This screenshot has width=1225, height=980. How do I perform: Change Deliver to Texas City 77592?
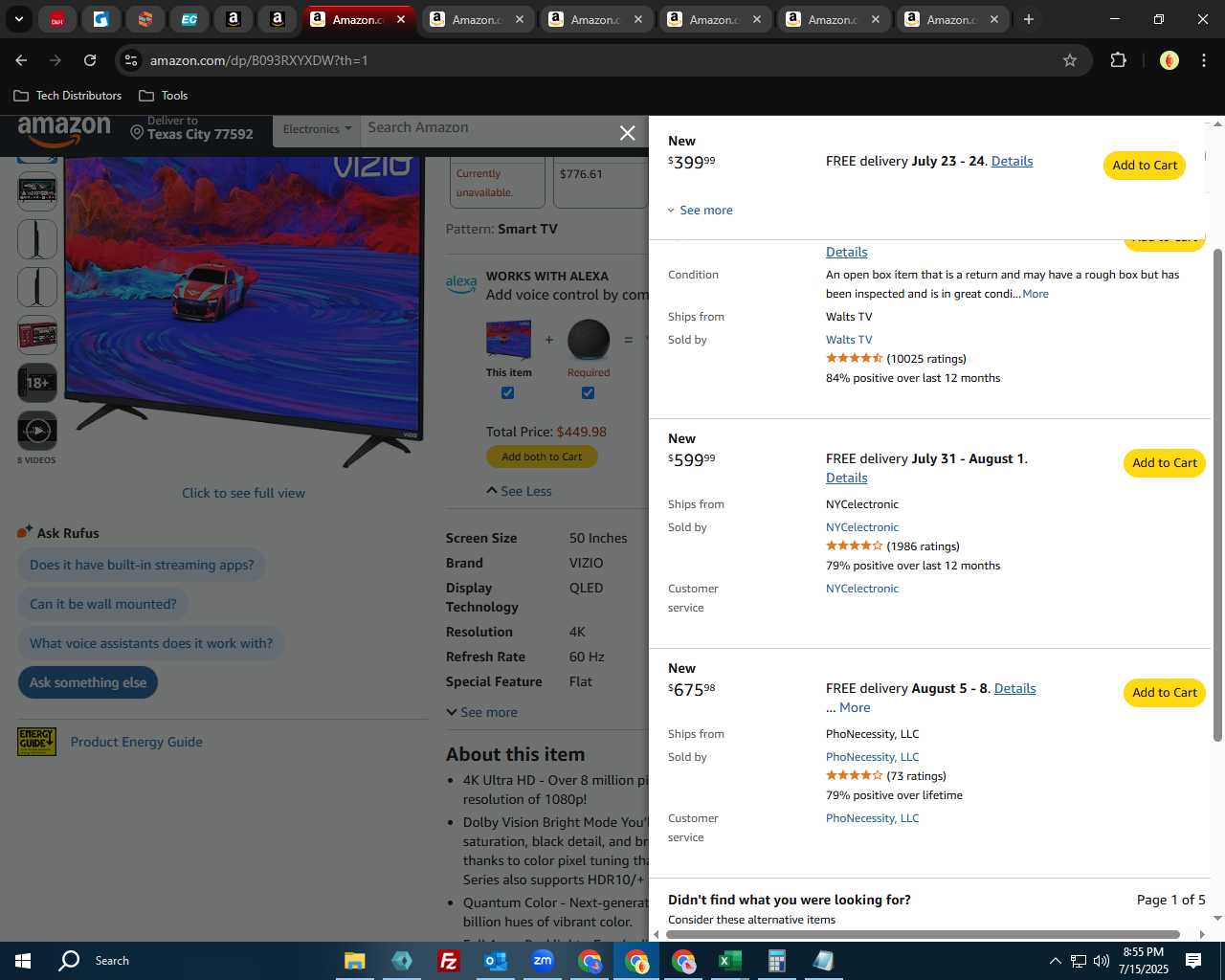[192, 128]
